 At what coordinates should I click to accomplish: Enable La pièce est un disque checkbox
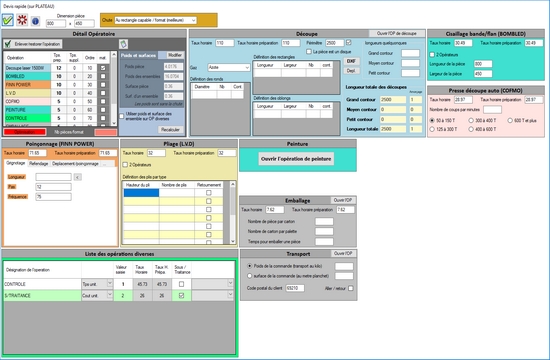click(x=309, y=52)
